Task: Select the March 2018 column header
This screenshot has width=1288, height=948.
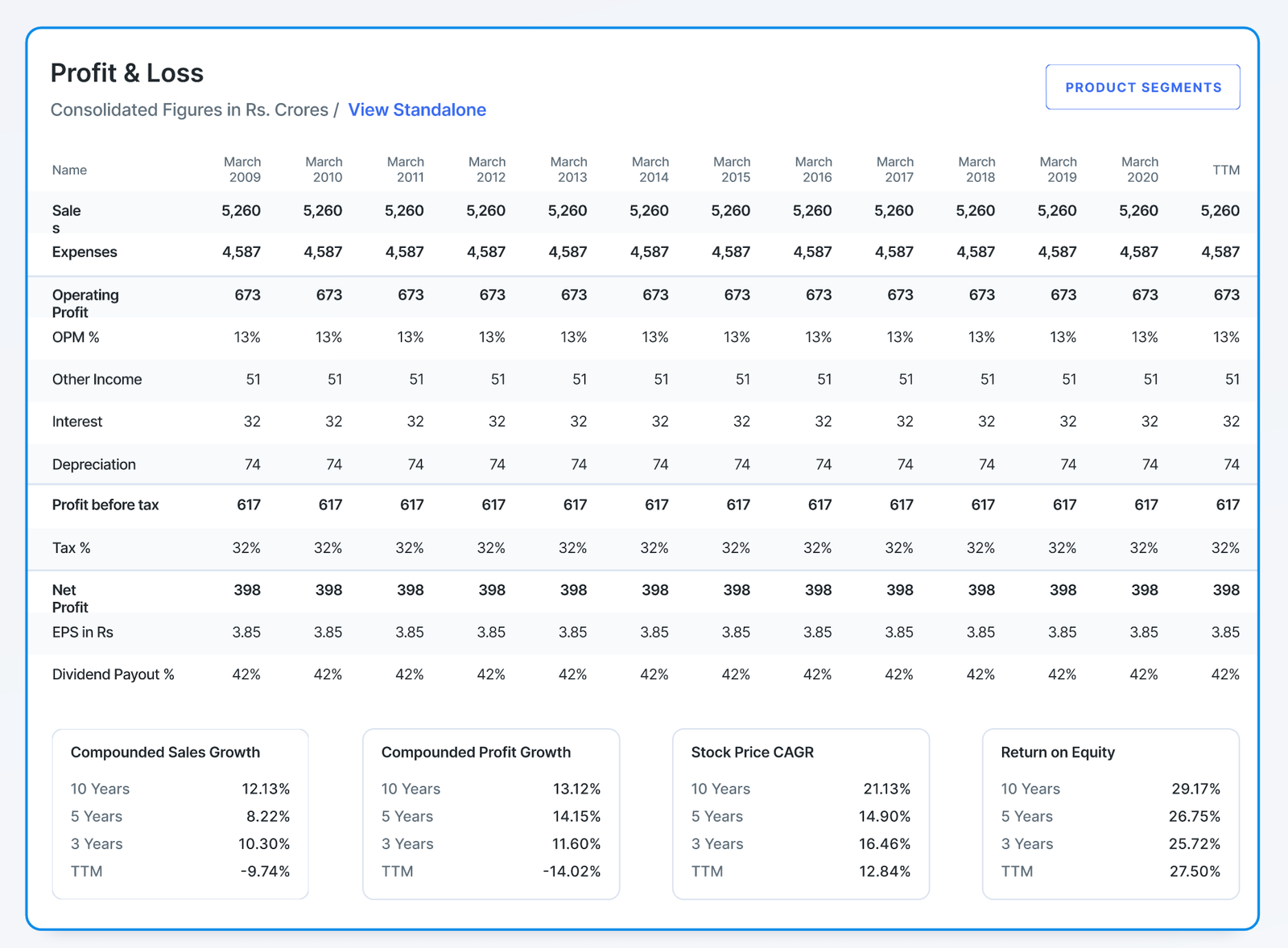Action: (x=976, y=170)
